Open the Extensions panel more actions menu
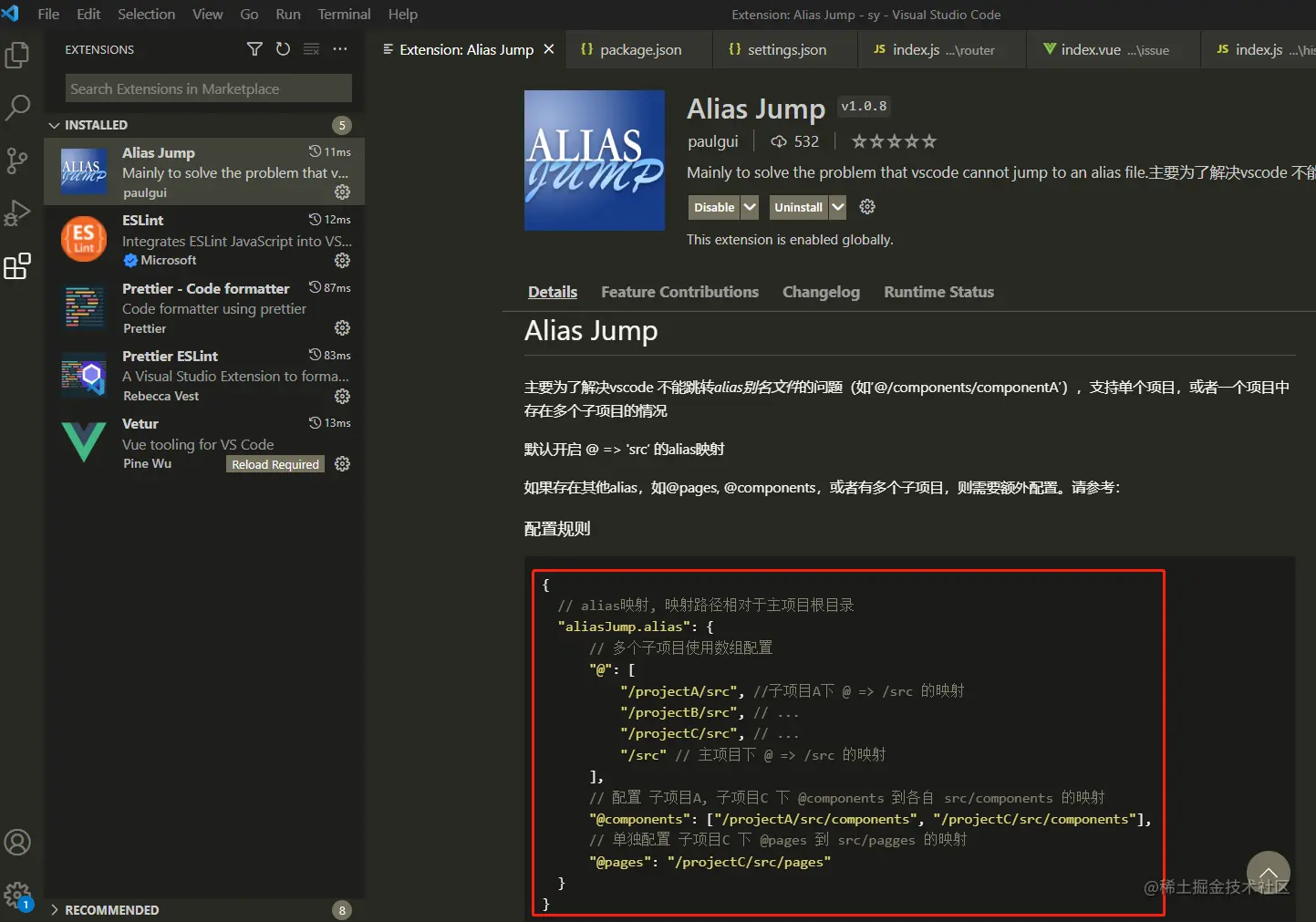 click(x=340, y=49)
